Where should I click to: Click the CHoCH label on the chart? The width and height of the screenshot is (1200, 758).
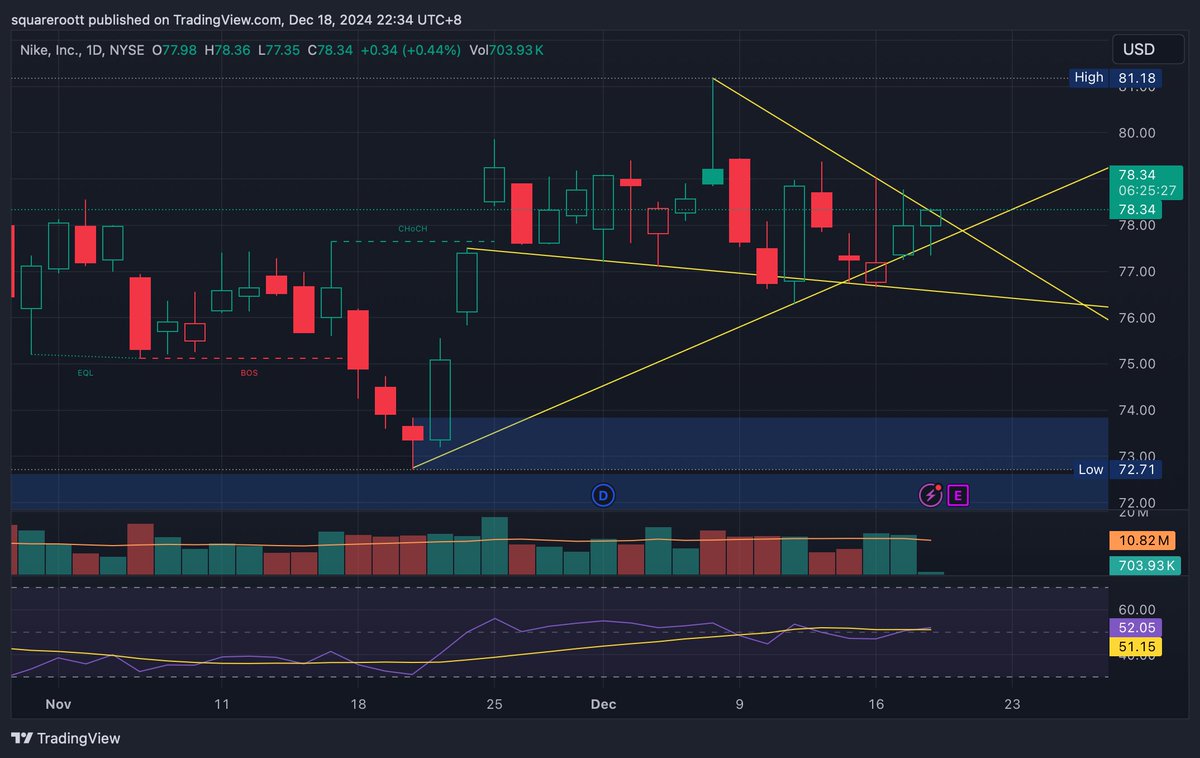coord(413,228)
